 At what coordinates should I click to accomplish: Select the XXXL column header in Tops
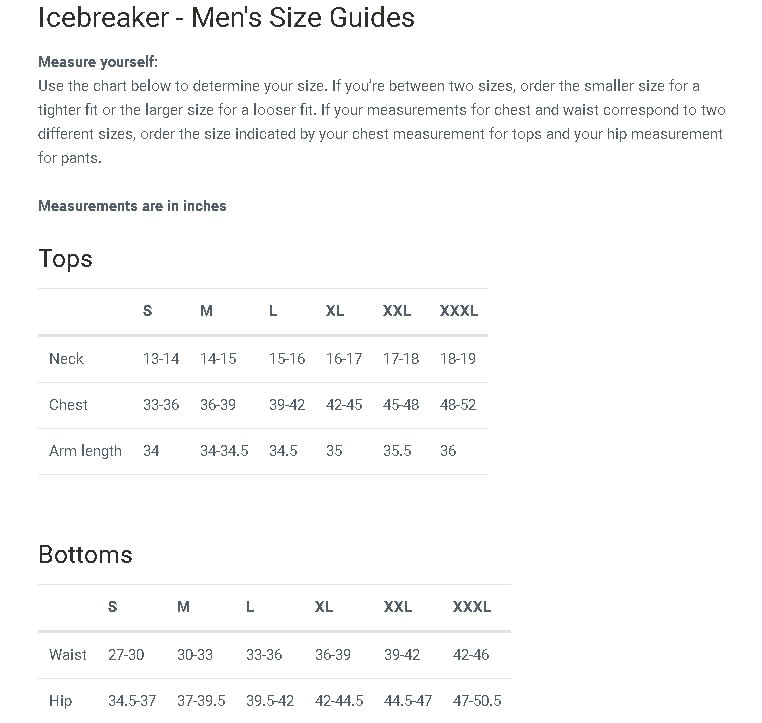tap(459, 311)
